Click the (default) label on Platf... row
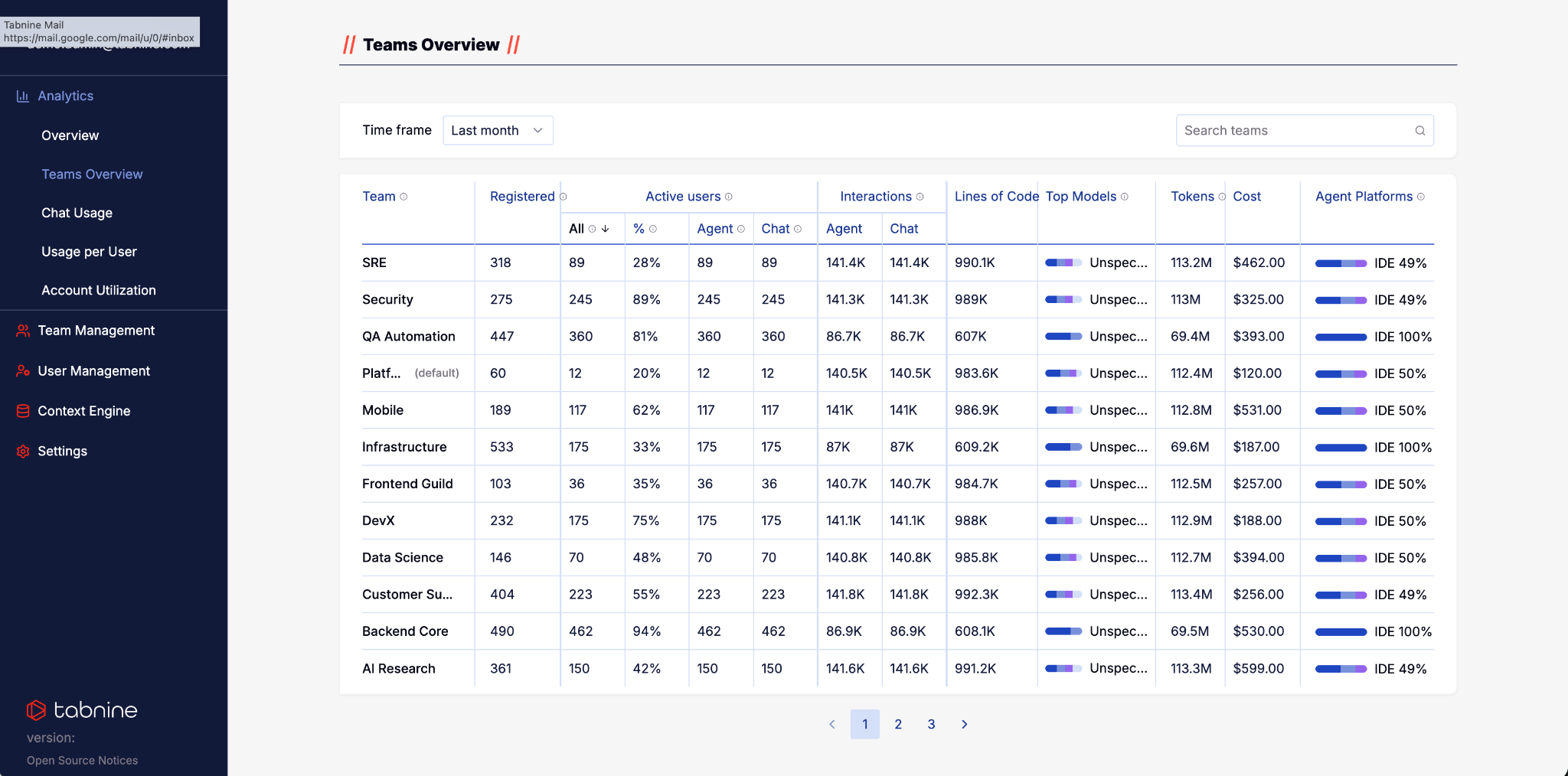The image size is (1568, 776). [x=437, y=373]
